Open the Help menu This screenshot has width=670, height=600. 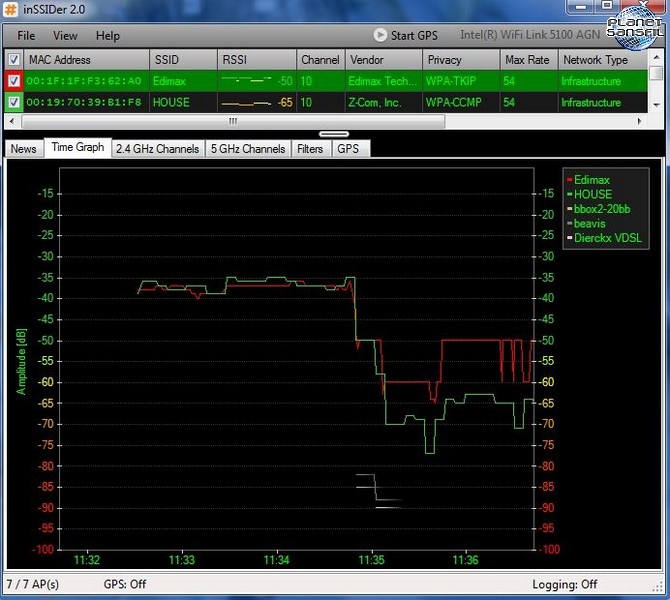107,36
